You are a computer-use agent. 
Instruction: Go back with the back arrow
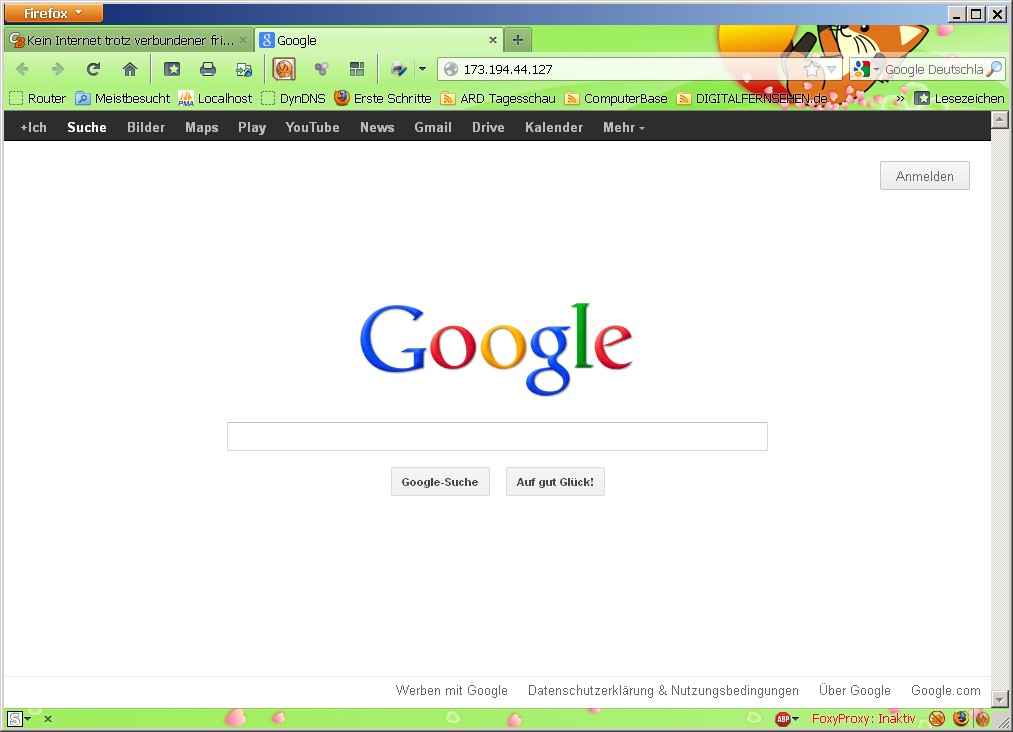coord(23,69)
